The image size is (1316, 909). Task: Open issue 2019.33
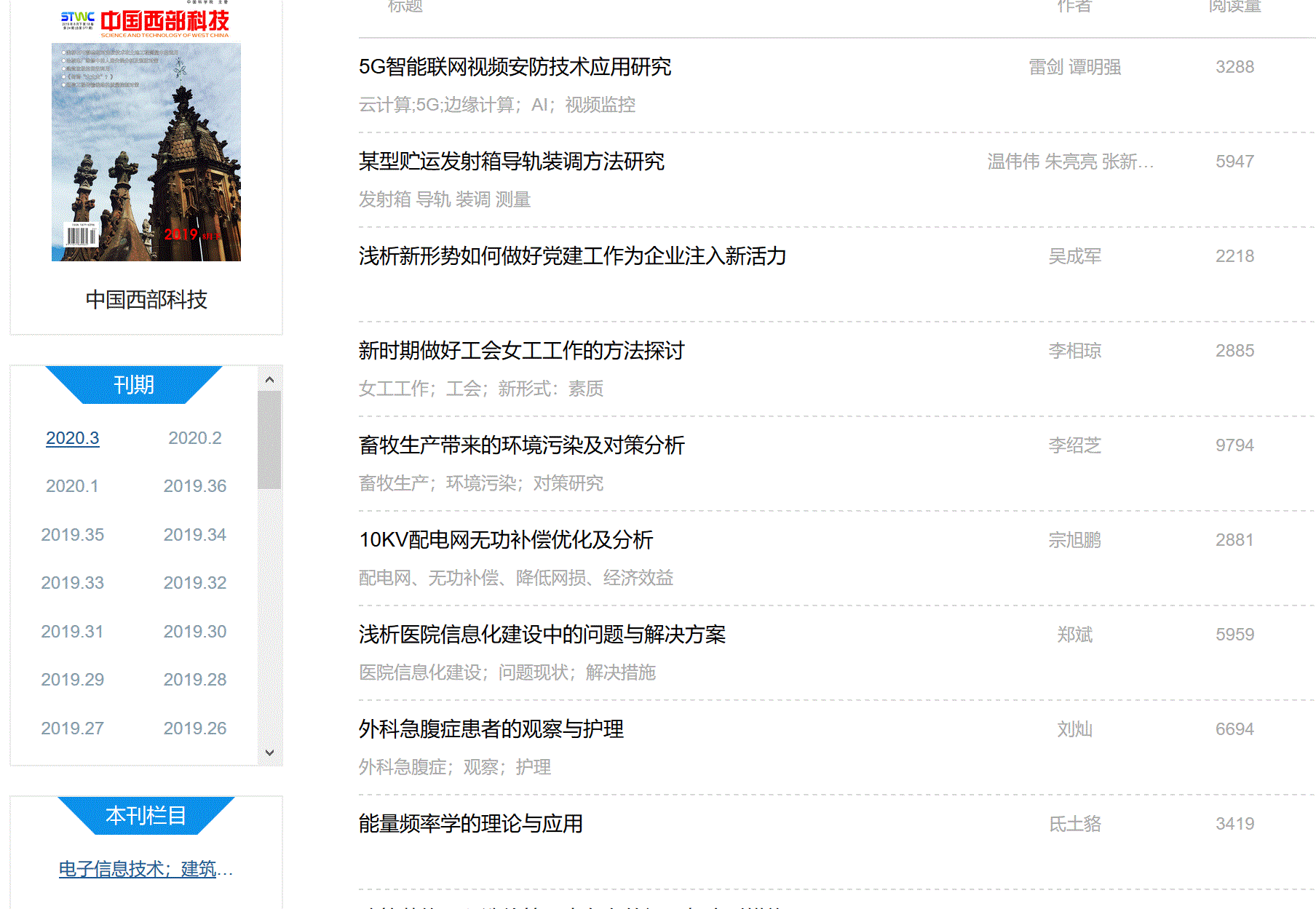pos(72,583)
